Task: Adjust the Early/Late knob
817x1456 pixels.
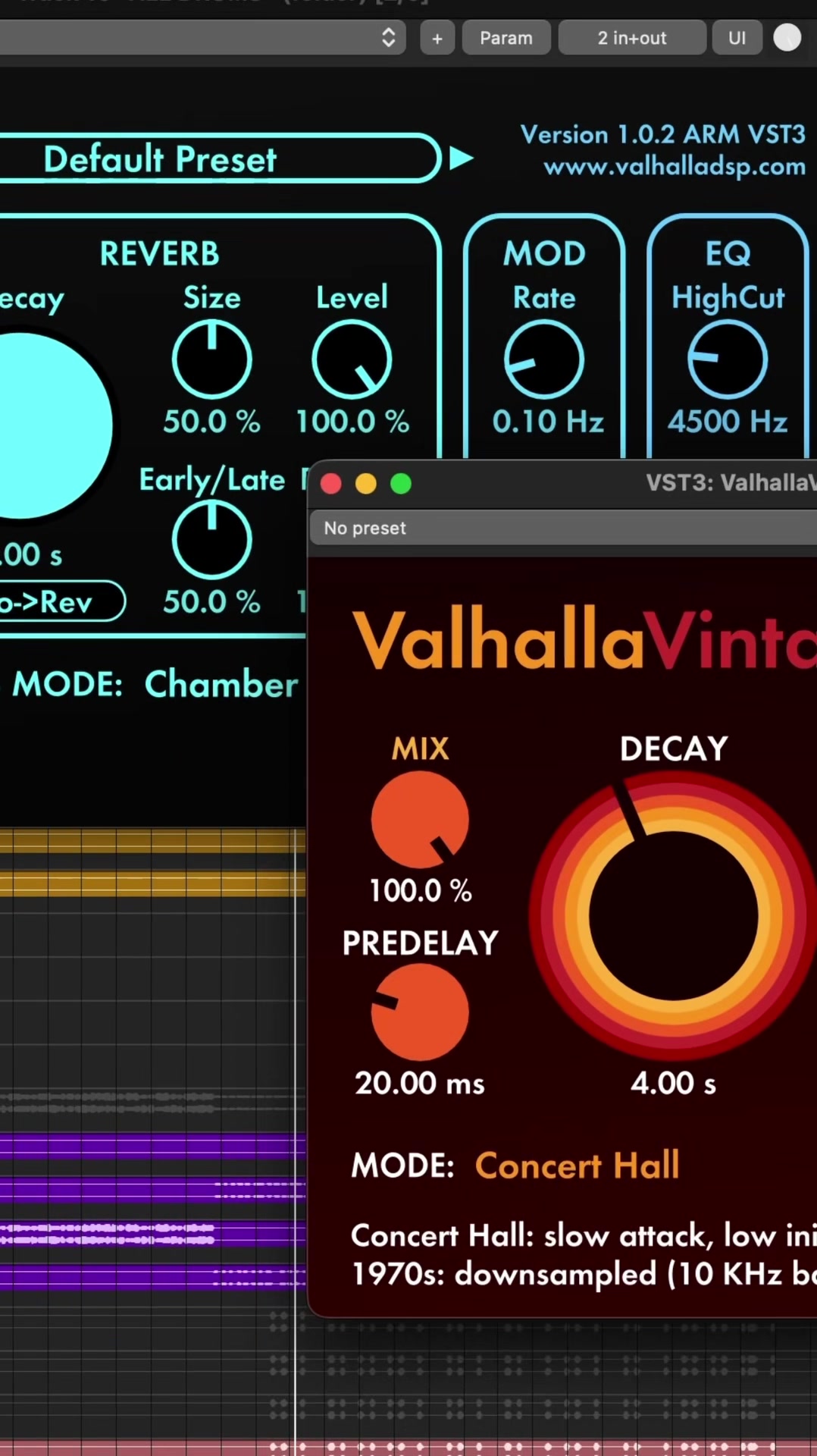Action: [x=212, y=540]
